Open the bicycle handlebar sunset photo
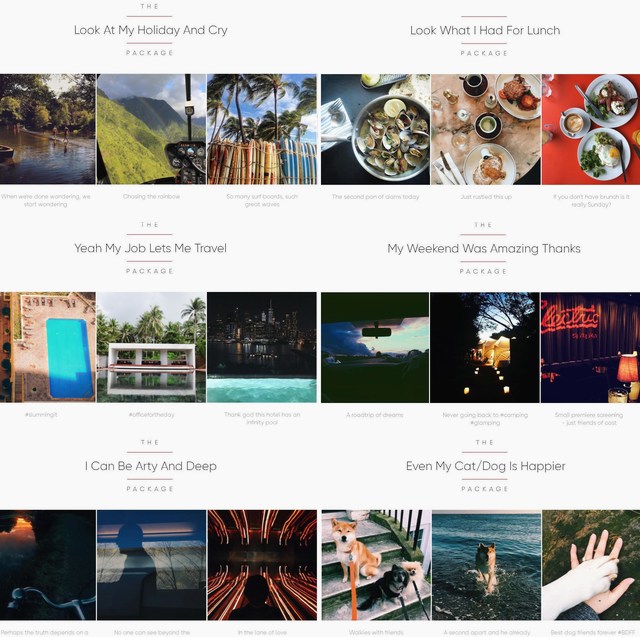This screenshot has height=637, width=640. tap(48, 565)
